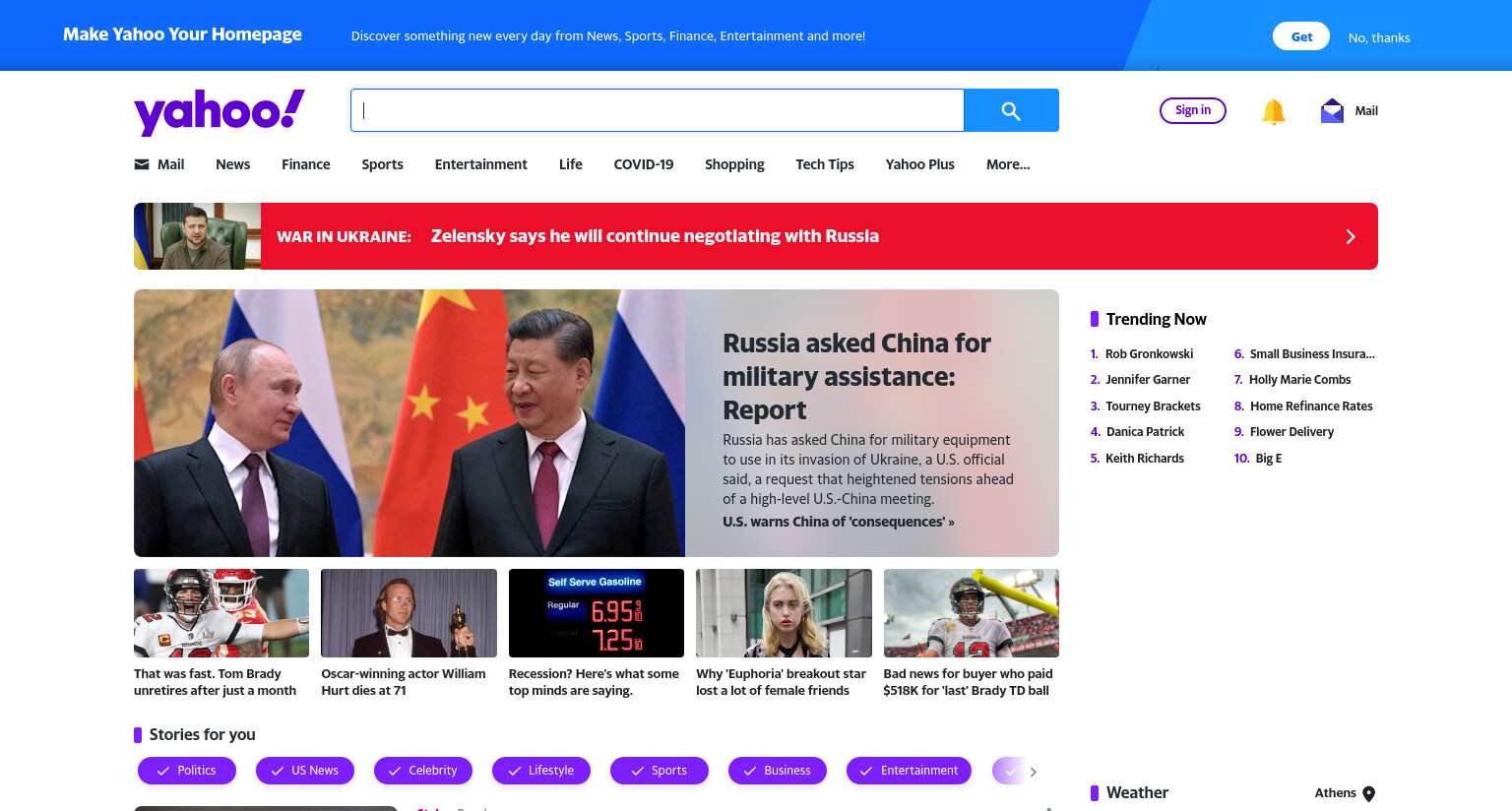Click the Yahoo logo
The image size is (1512, 811).
220,111
